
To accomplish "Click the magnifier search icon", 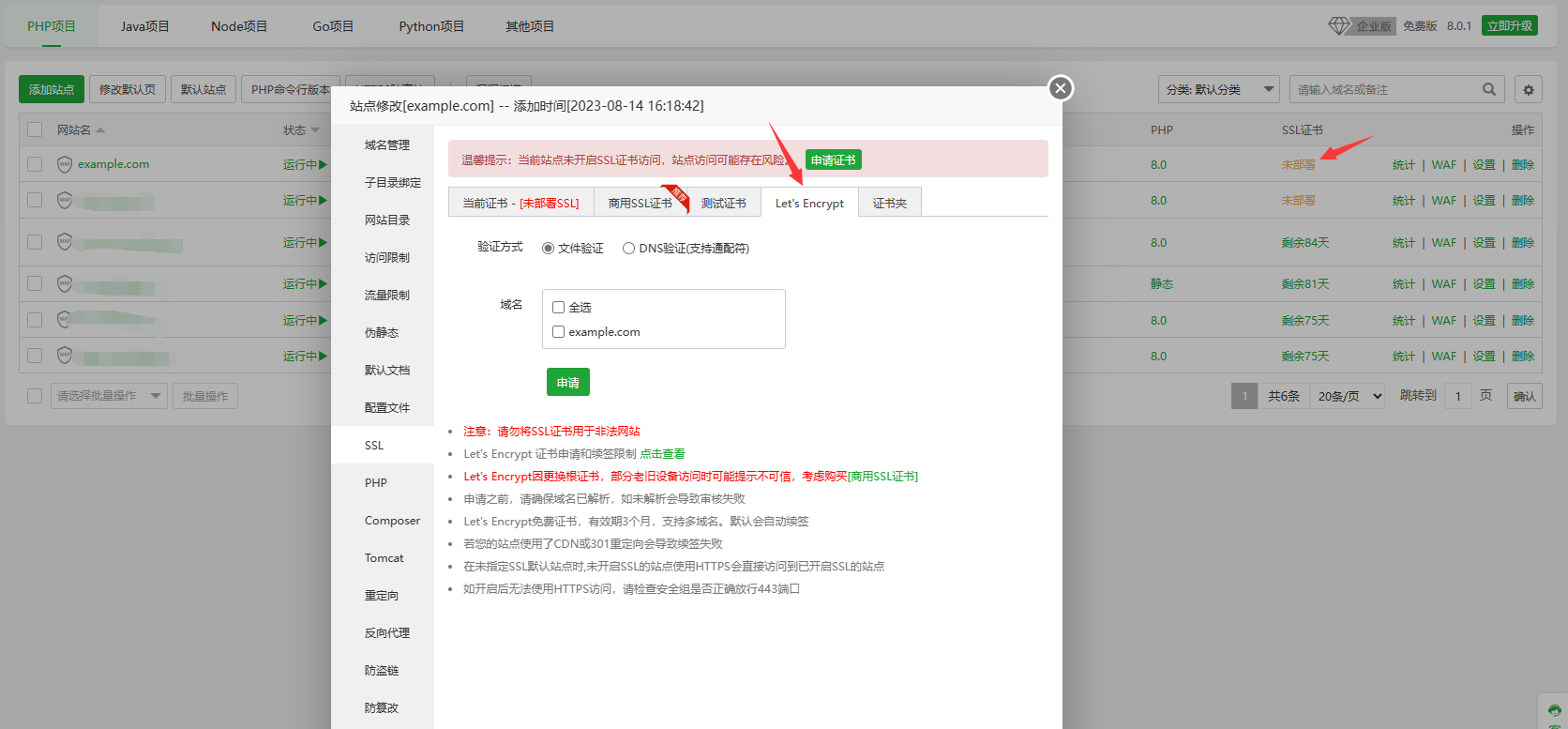I will tap(1488, 90).
